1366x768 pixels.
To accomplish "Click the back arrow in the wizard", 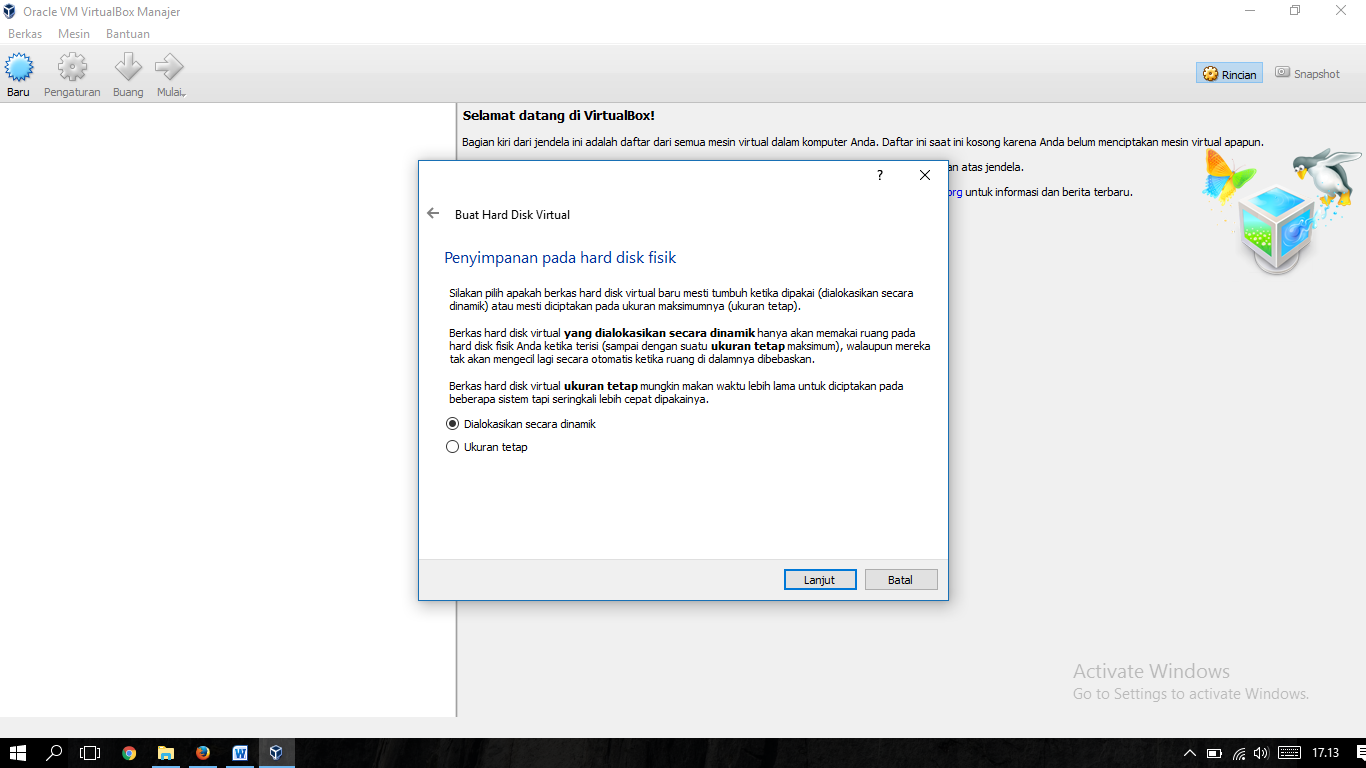I will [432, 213].
